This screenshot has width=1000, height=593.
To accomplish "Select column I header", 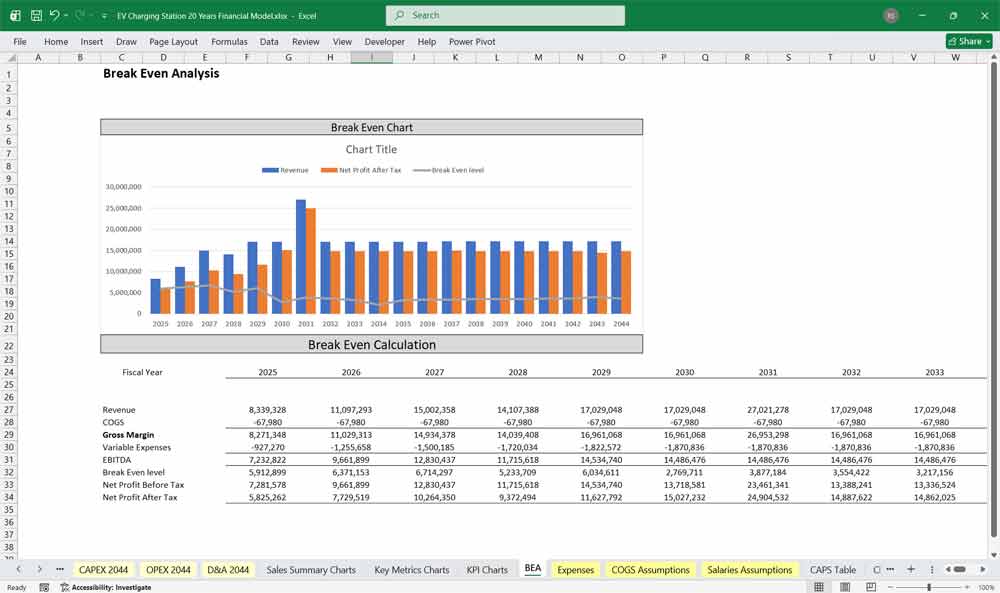I will point(371,57).
